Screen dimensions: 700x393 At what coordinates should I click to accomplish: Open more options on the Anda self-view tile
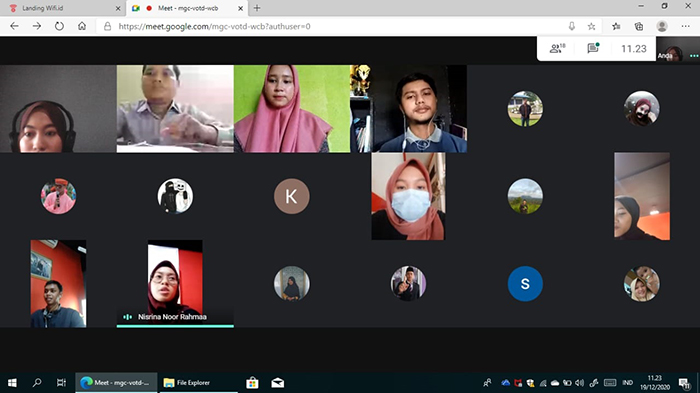694,56
